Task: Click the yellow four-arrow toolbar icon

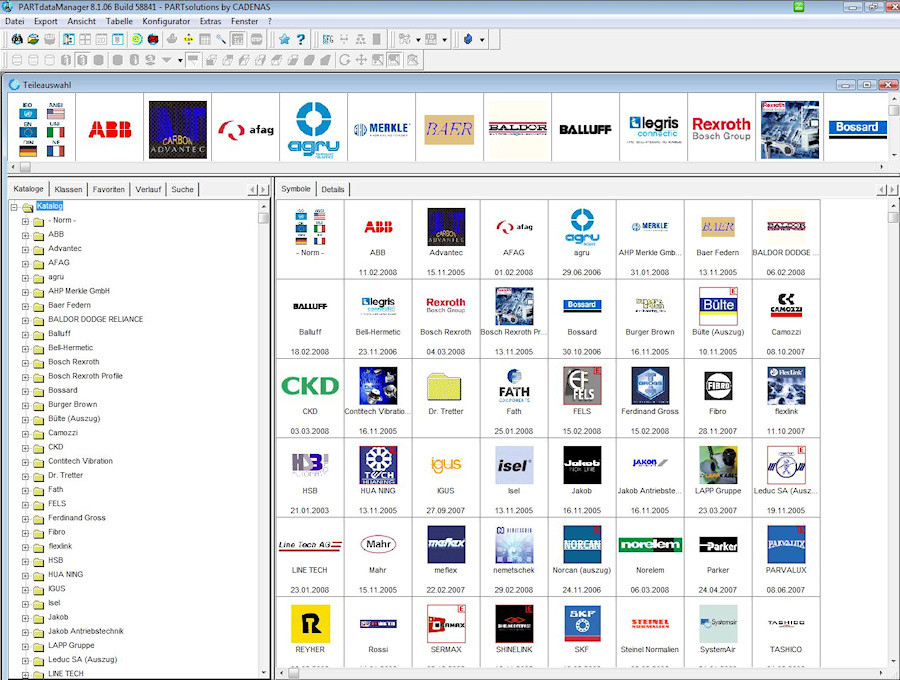Action: [x=188, y=39]
